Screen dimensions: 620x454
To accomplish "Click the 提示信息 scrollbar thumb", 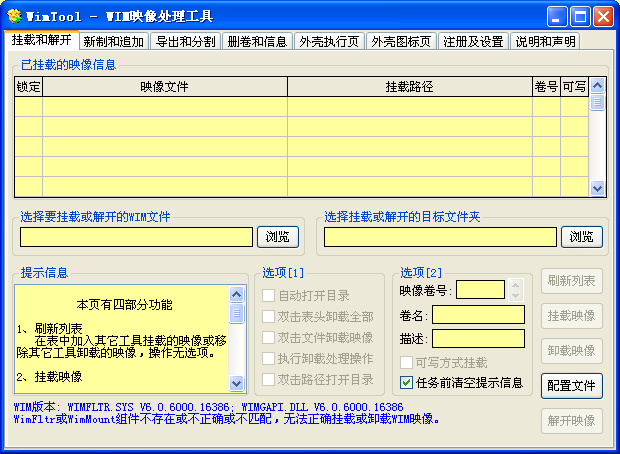I will tap(236, 313).
